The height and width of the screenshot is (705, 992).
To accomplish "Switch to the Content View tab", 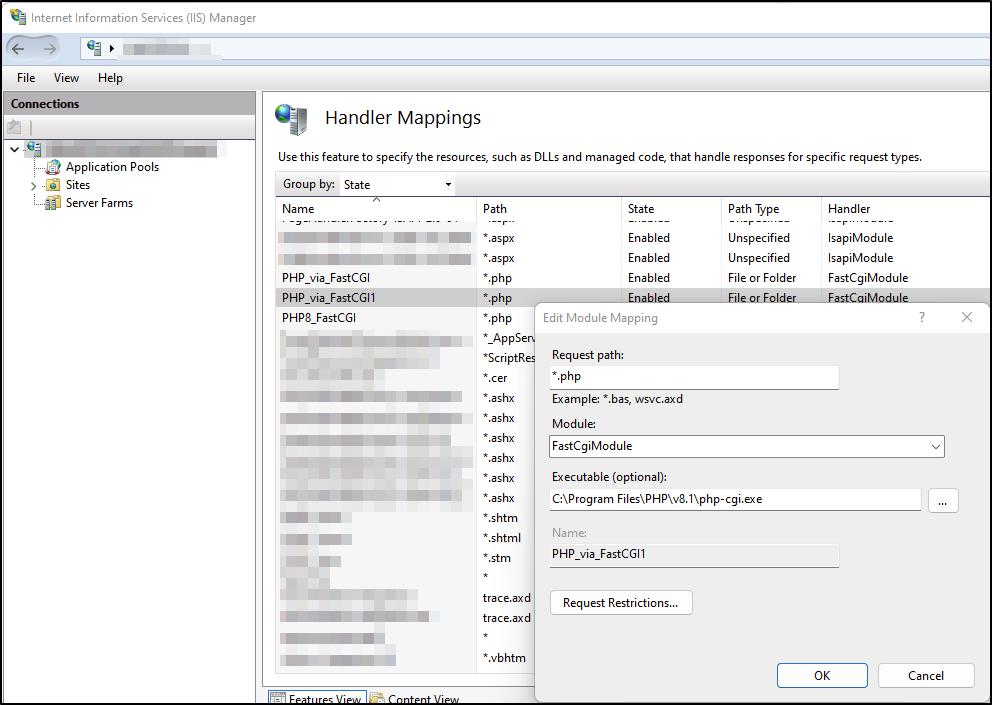I will [x=416, y=697].
